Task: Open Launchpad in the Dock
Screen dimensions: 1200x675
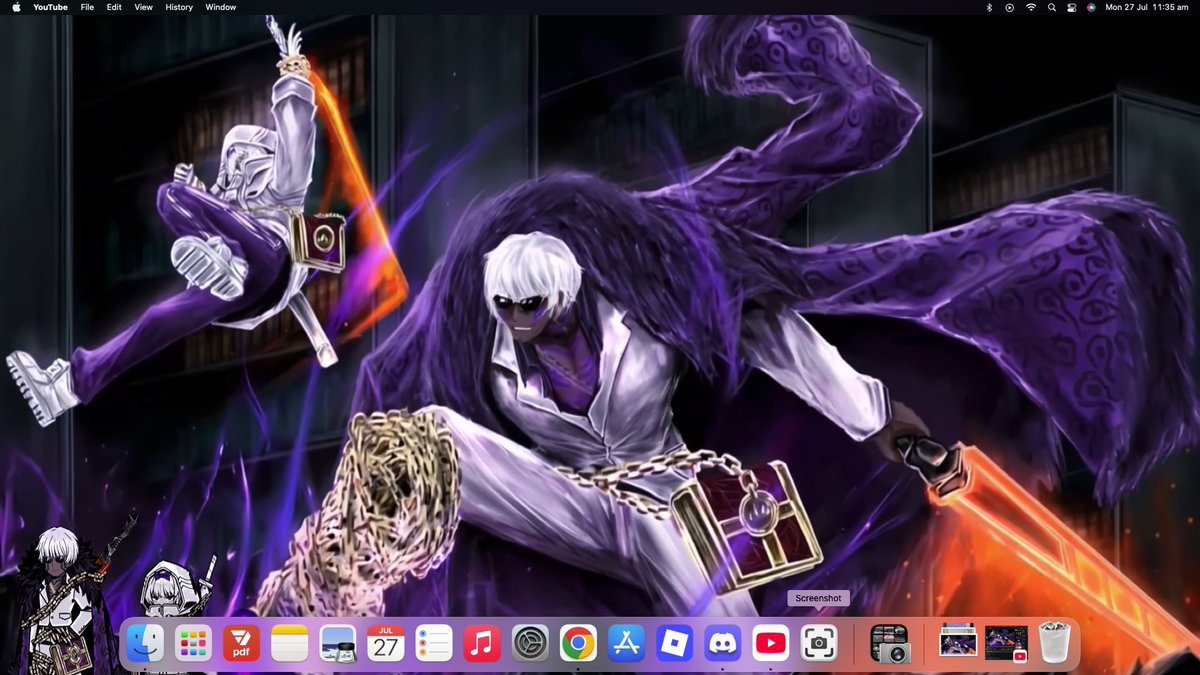Action: (194, 644)
